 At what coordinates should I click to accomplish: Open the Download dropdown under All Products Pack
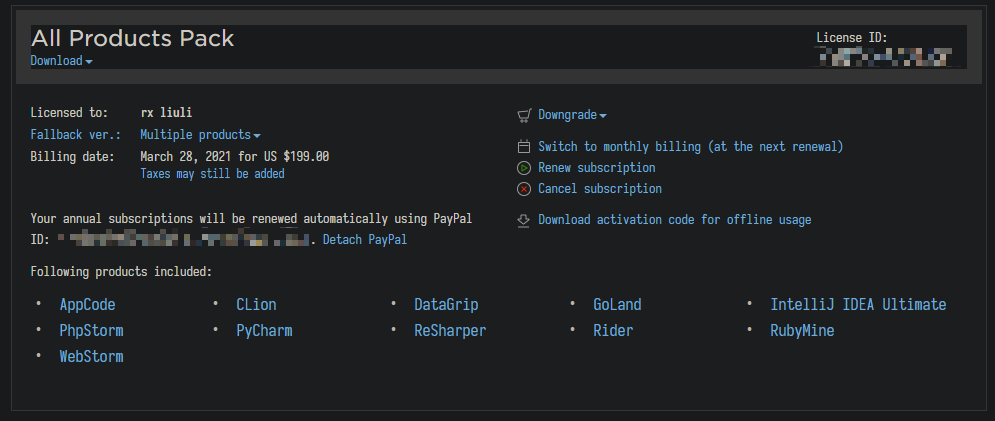pyautogui.click(x=62, y=61)
